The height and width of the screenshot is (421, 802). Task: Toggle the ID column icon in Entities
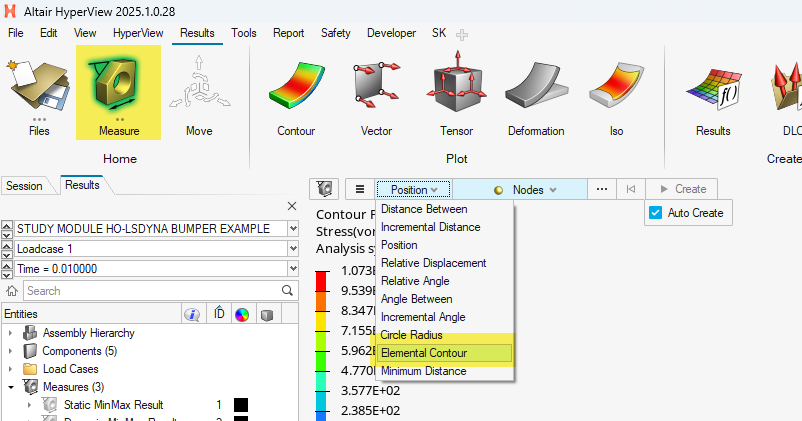[219, 314]
